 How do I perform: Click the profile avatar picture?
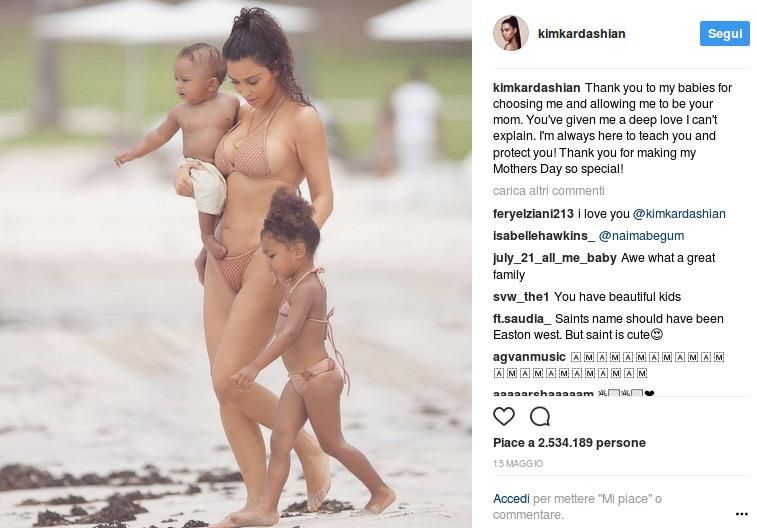(510, 33)
